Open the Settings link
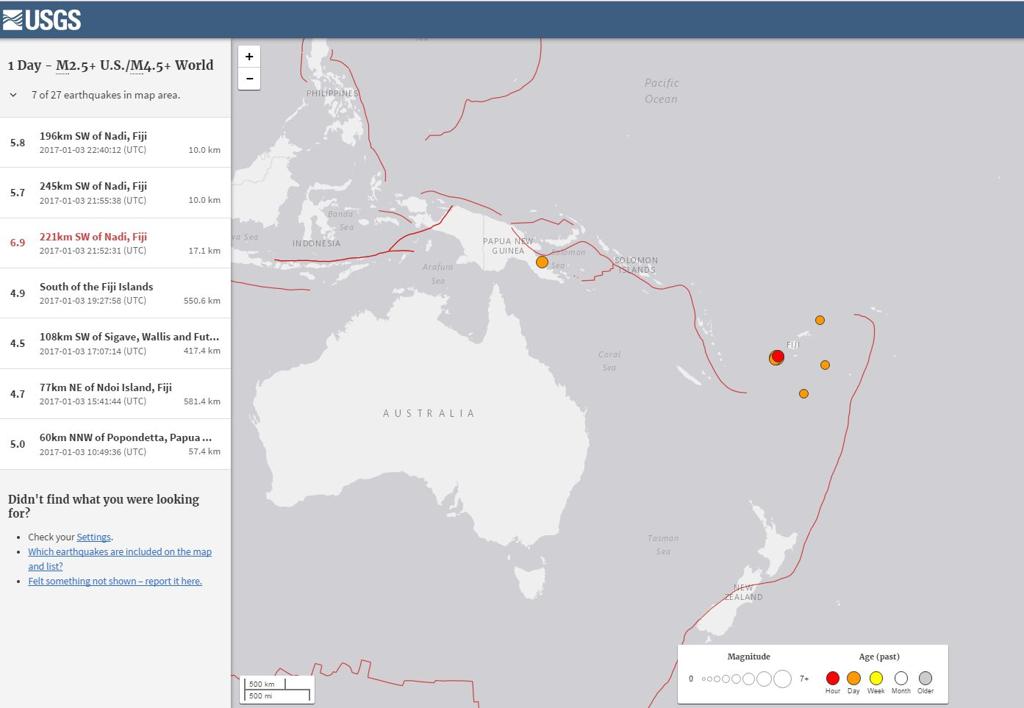 pos(93,537)
